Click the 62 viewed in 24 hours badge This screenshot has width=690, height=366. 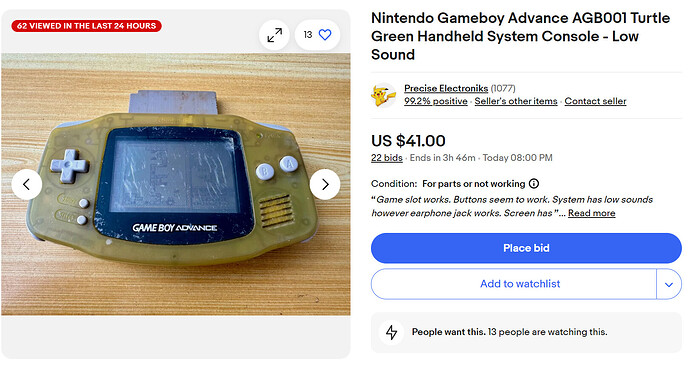click(87, 26)
